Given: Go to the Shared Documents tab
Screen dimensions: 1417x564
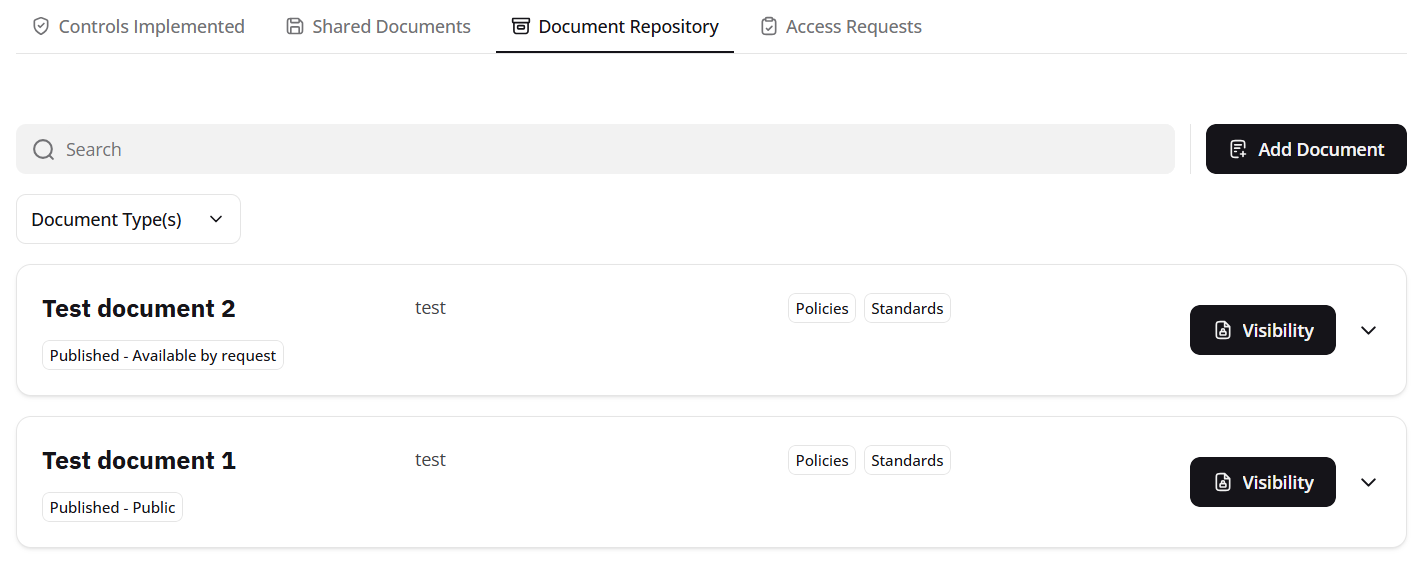Looking at the screenshot, I should pyautogui.click(x=391, y=27).
